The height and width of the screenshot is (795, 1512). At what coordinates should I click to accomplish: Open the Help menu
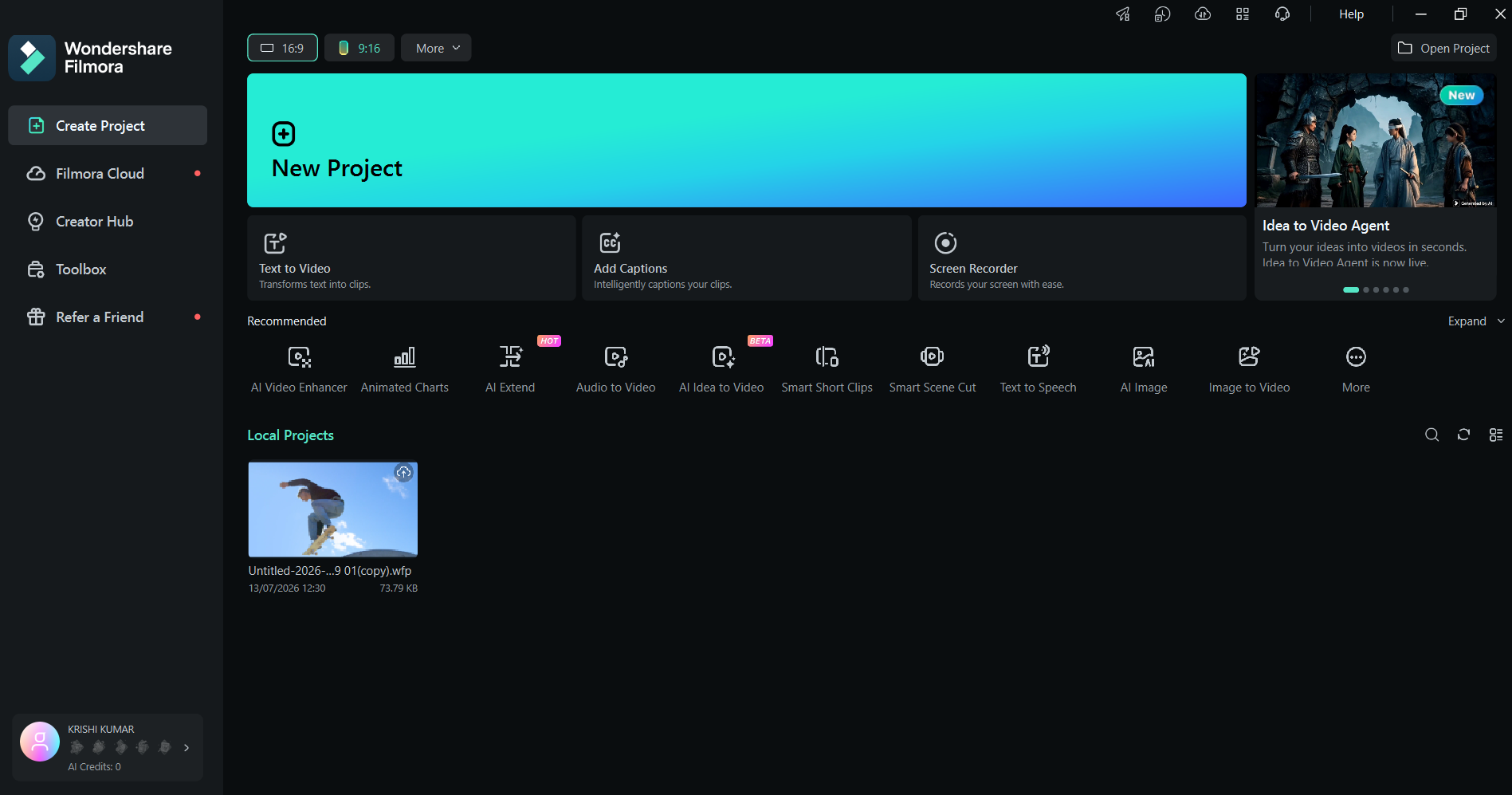pyautogui.click(x=1351, y=14)
